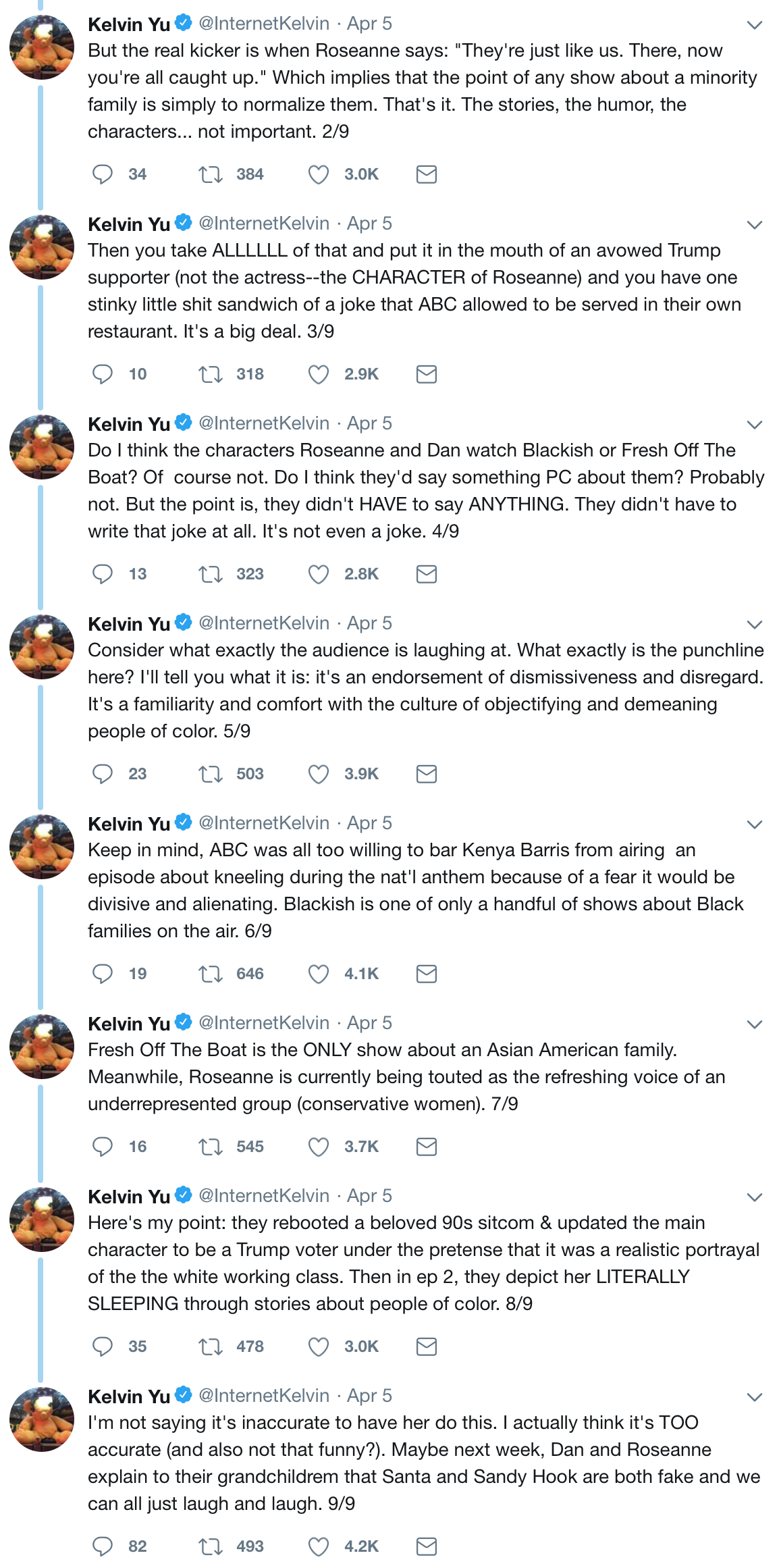The height and width of the screenshot is (1568, 779).
Task: Click the profile avatar beside 7/9 tweet
Action: tap(42, 1047)
